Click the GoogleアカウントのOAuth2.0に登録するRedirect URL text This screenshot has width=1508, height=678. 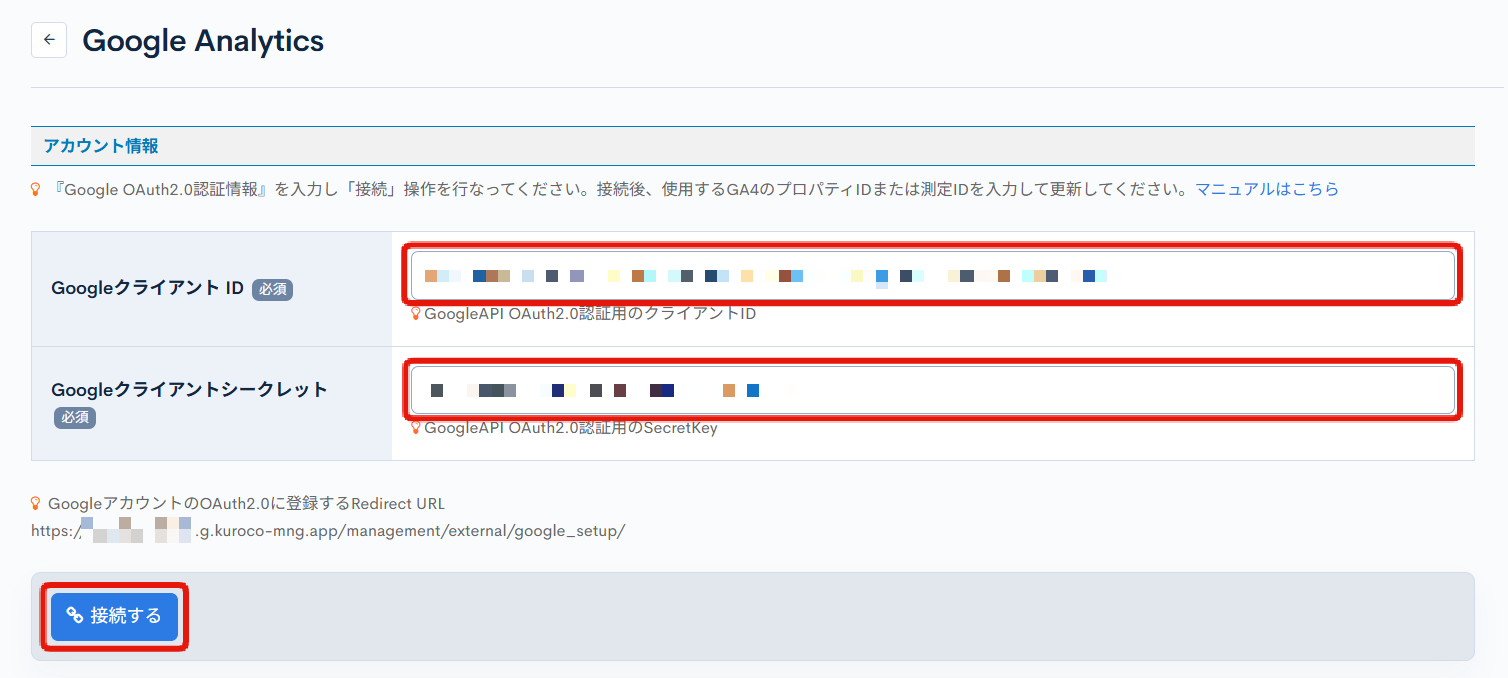coord(246,504)
